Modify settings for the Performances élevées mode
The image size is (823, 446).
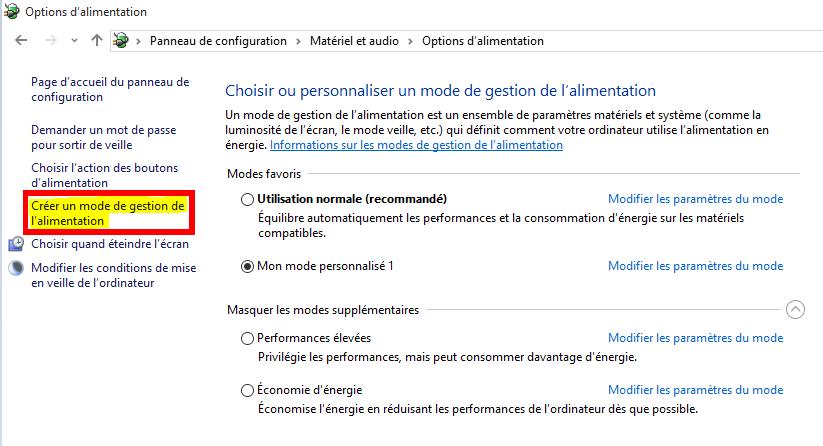[x=695, y=338]
